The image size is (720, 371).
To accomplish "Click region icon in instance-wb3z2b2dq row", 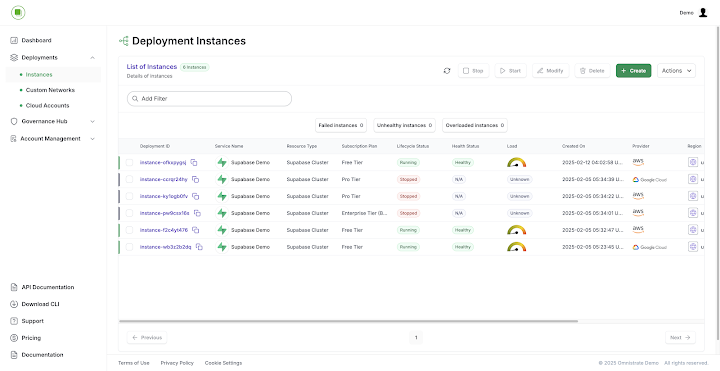I will [692, 247].
